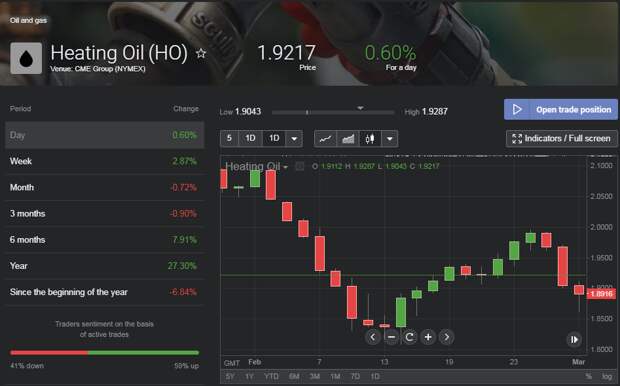This screenshot has width=620, height=386.
Task: Jump chart to latest bar
Action: 574,339
